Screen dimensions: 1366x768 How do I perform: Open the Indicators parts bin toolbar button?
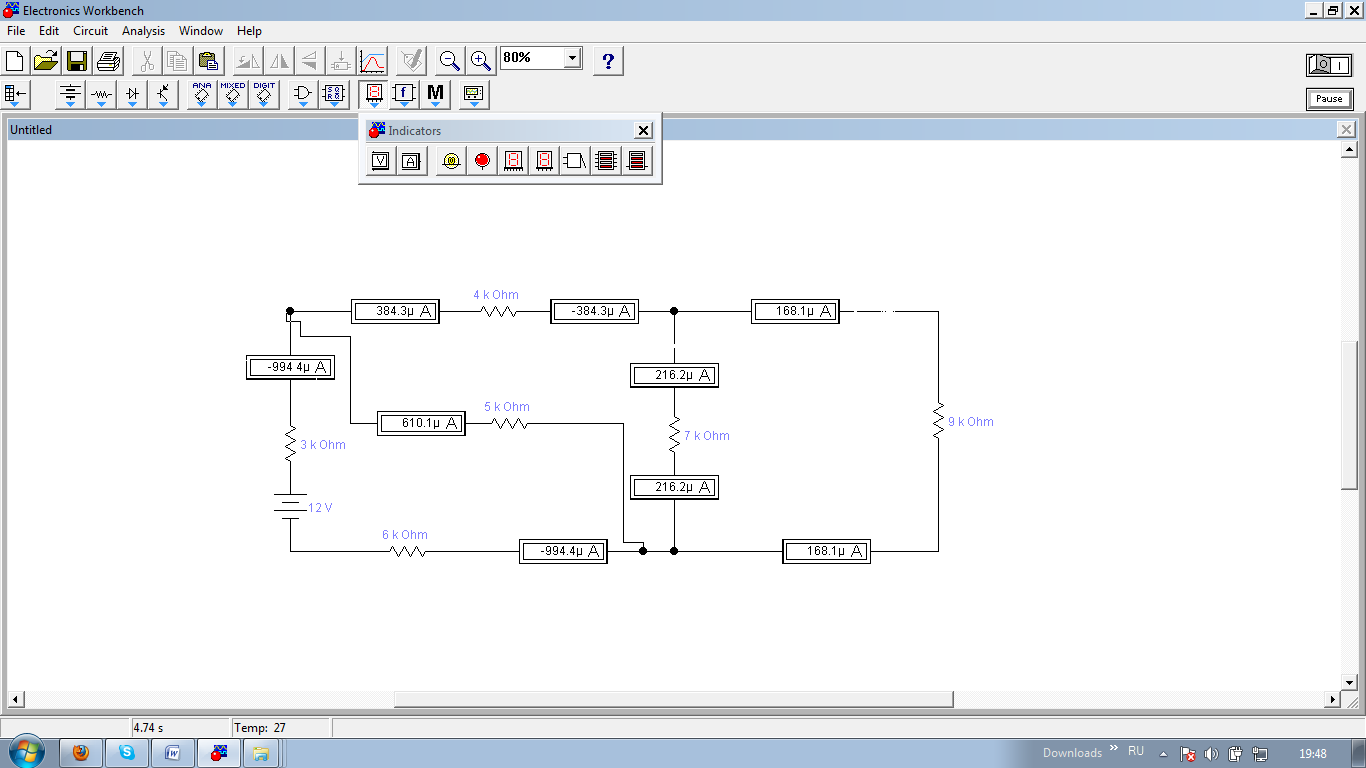click(x=373, y=96)
